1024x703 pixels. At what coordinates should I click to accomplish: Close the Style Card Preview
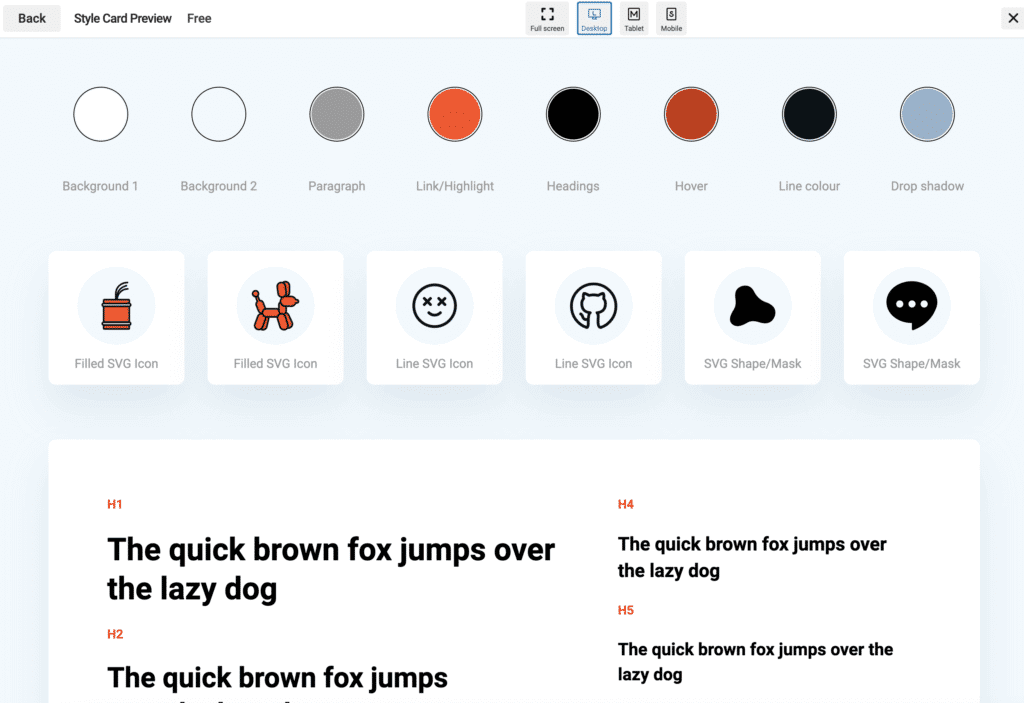click(x=1011, y=18)
